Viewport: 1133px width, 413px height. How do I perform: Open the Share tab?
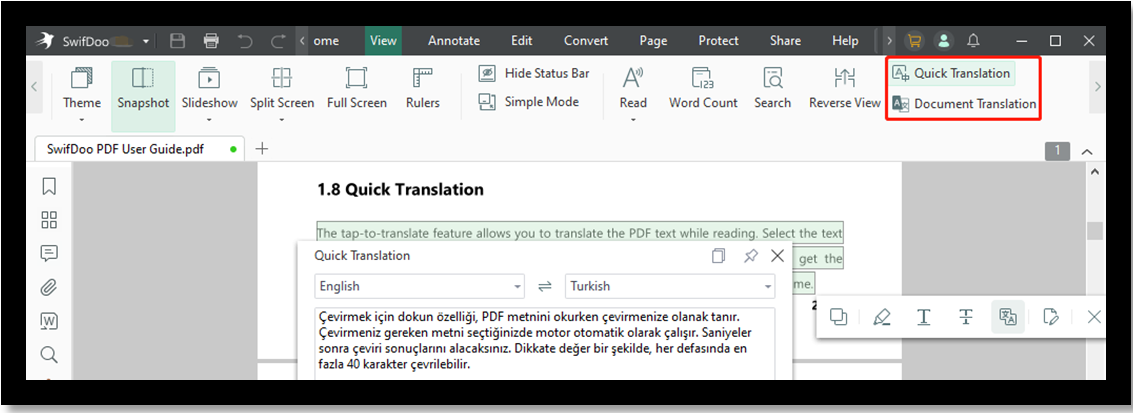pyautogui.click(x=785, y=40)
